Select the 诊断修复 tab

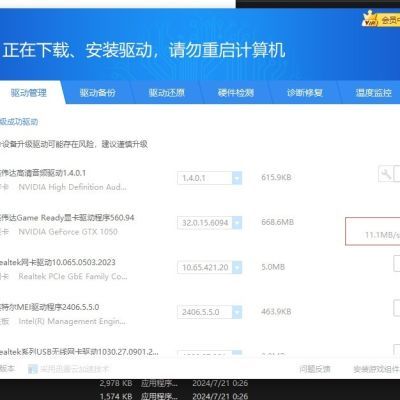[305, 93]
